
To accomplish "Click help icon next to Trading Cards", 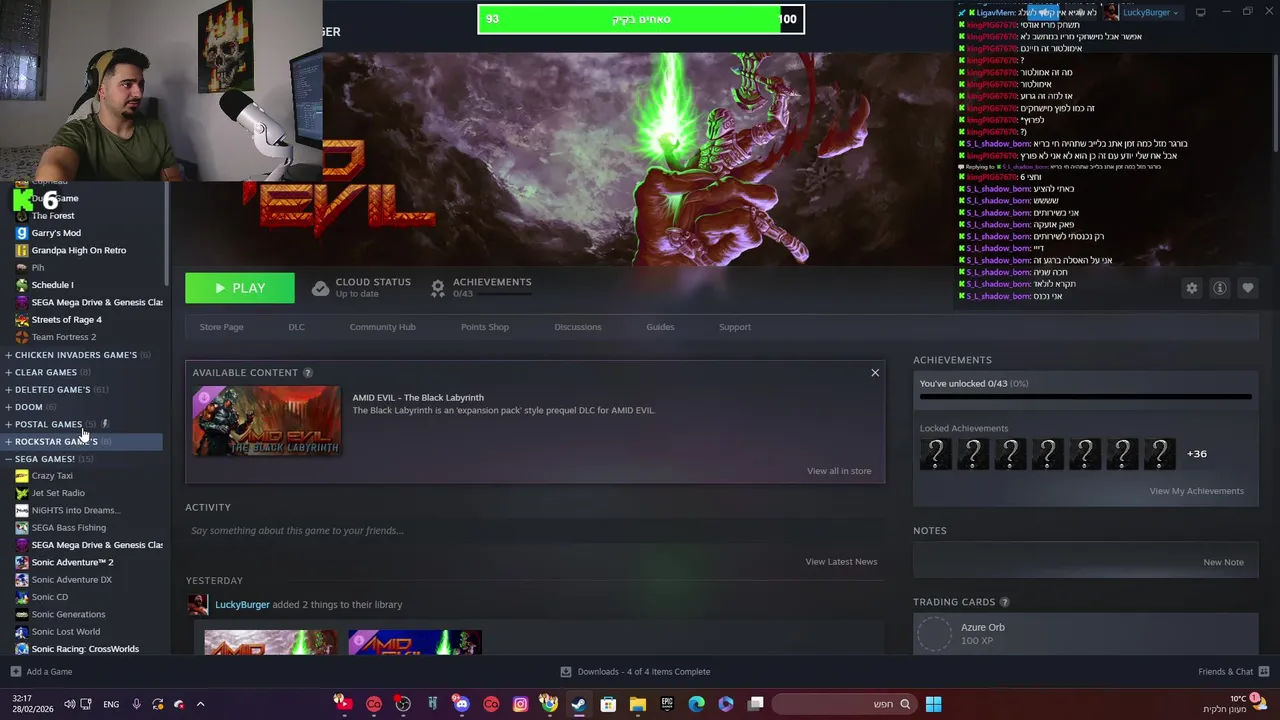I will tap(1004, 602).
